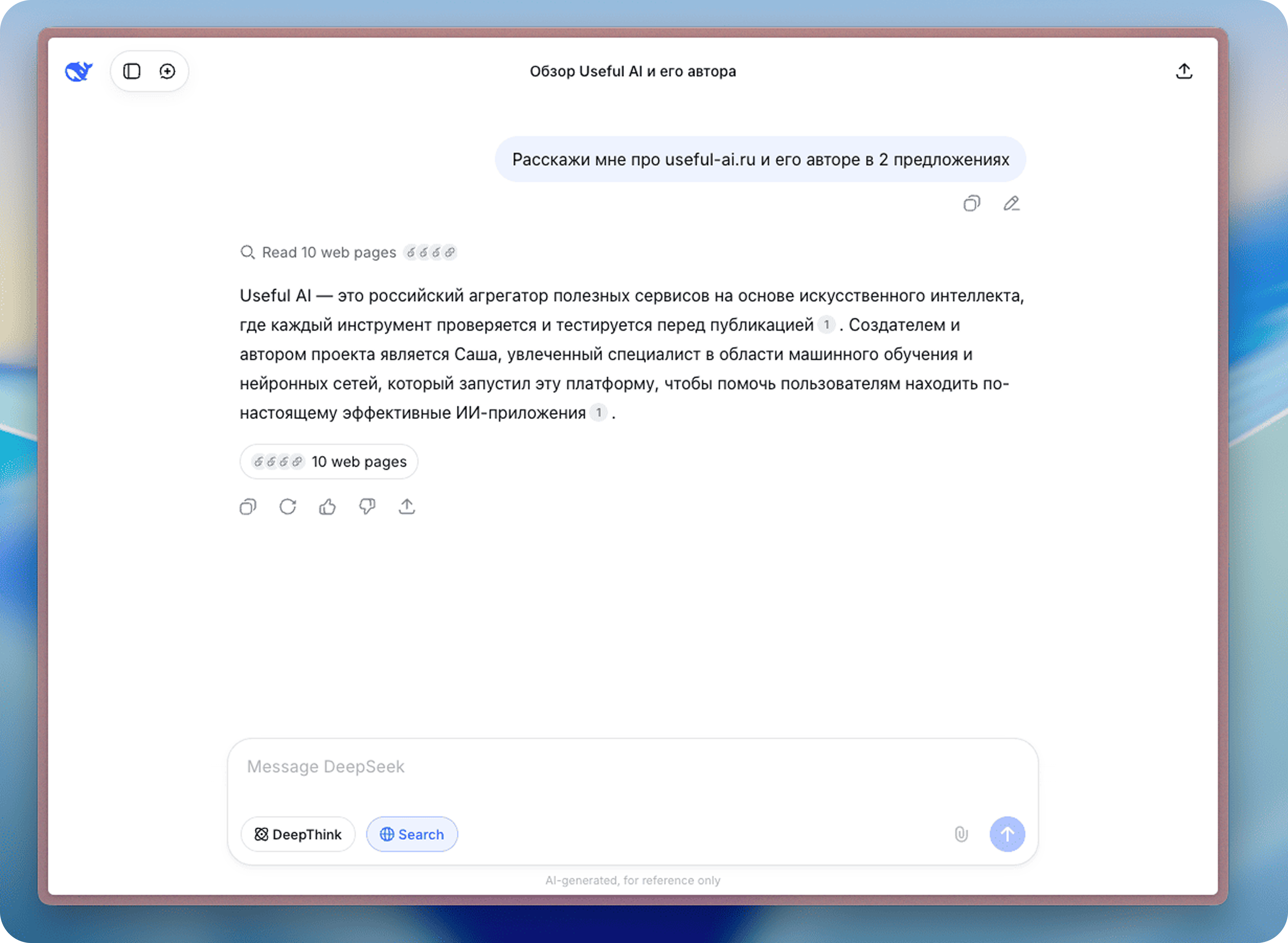Attach a file with the paperclip
Screen dimensions: 1288x943
click(962, 834)
